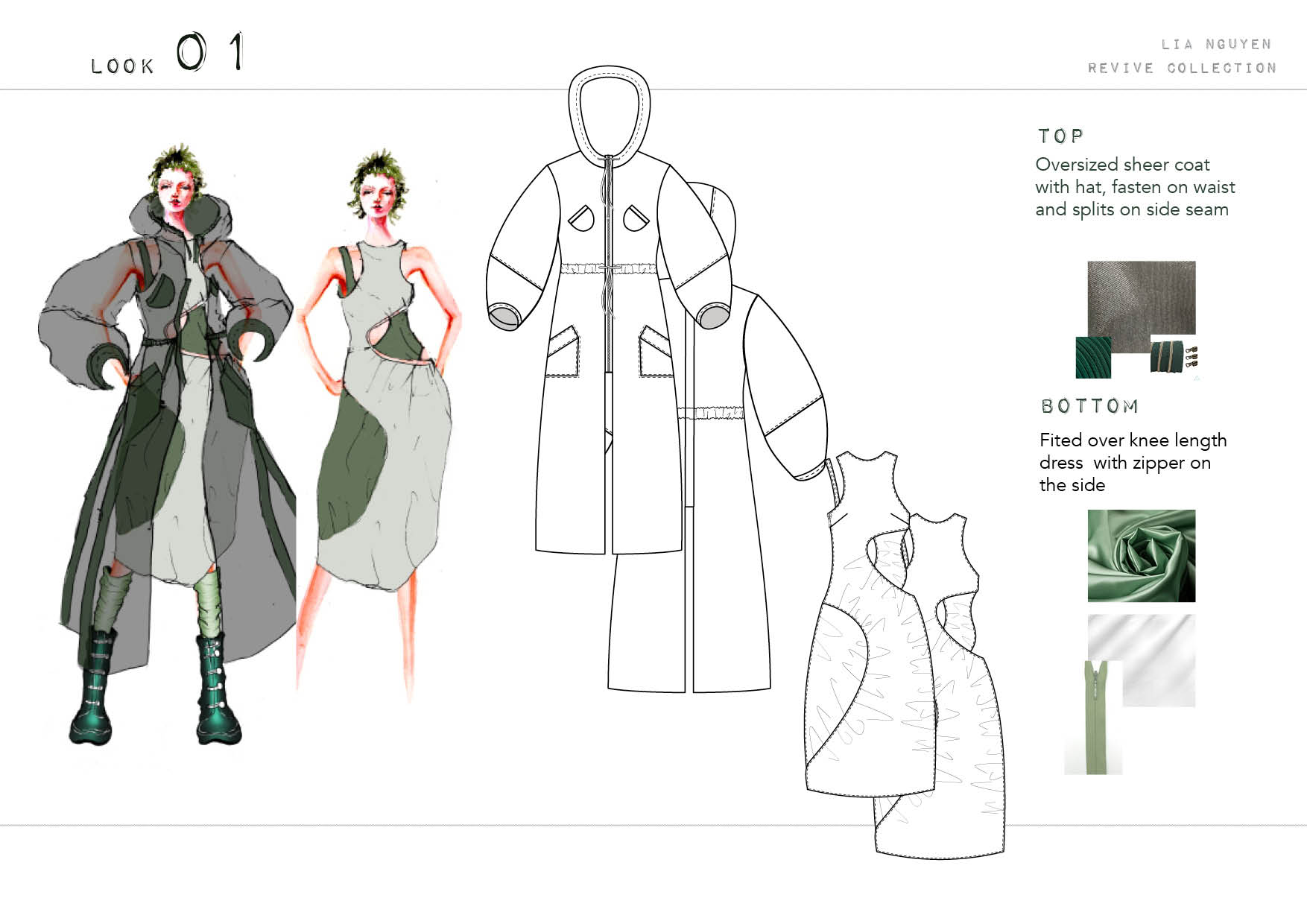
Task: Click the elastic waistband on front coat sketch
Action: click(x=607, y=269)
